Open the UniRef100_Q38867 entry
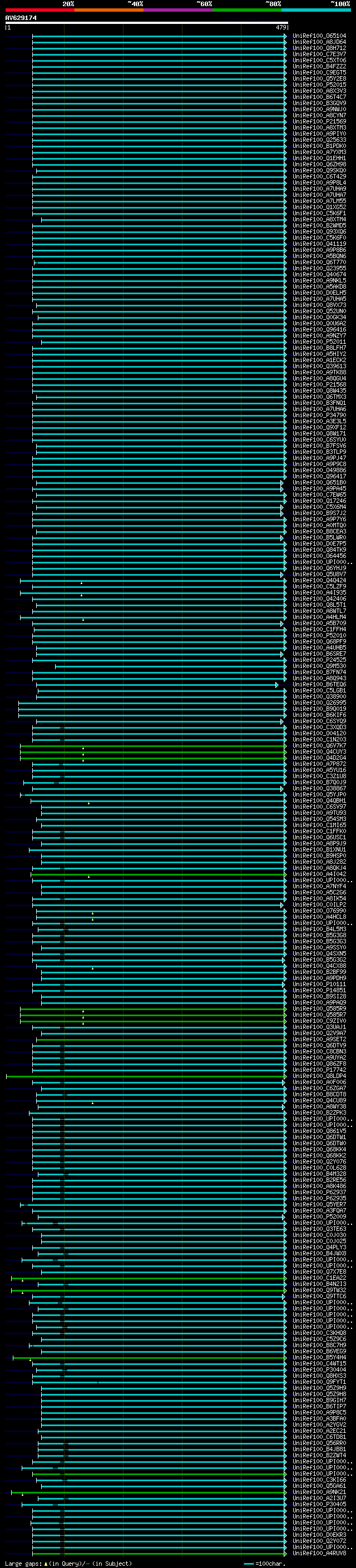Viewport: 356px width, 1568px height. point(319,788)
